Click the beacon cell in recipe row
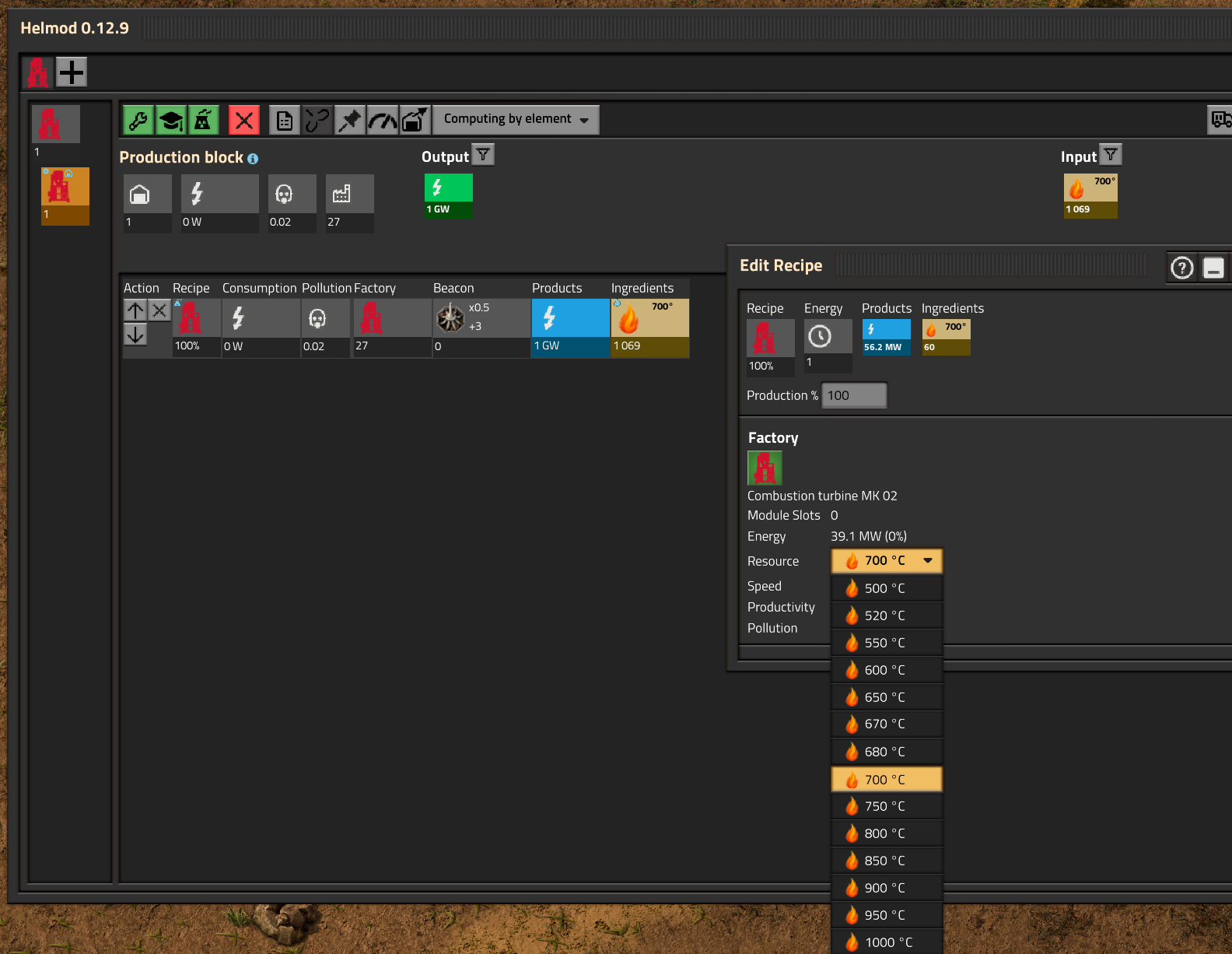 (x=481, y=328)
